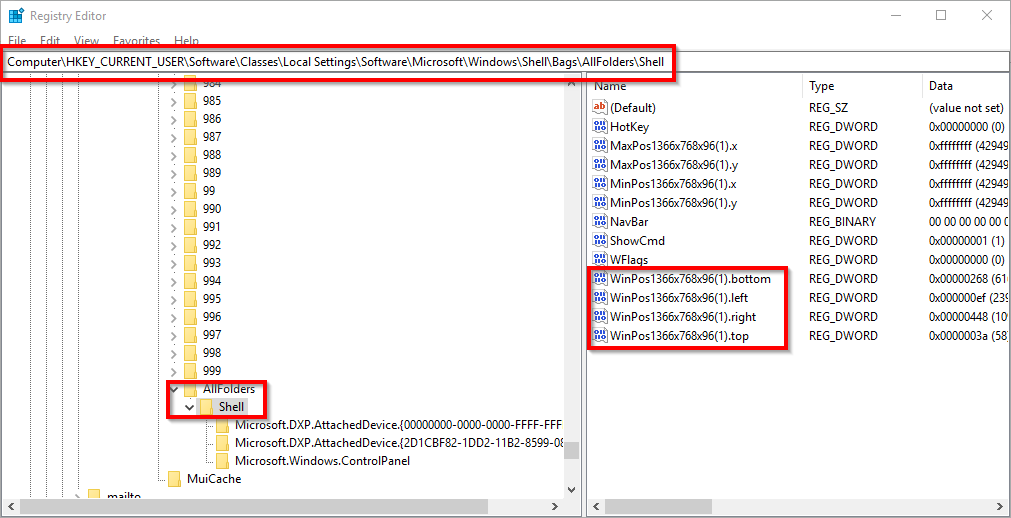Click the MinPos1366x768x96(1).y value icon
Viewport: 1011px width, 518px height.
coord(600,203)
